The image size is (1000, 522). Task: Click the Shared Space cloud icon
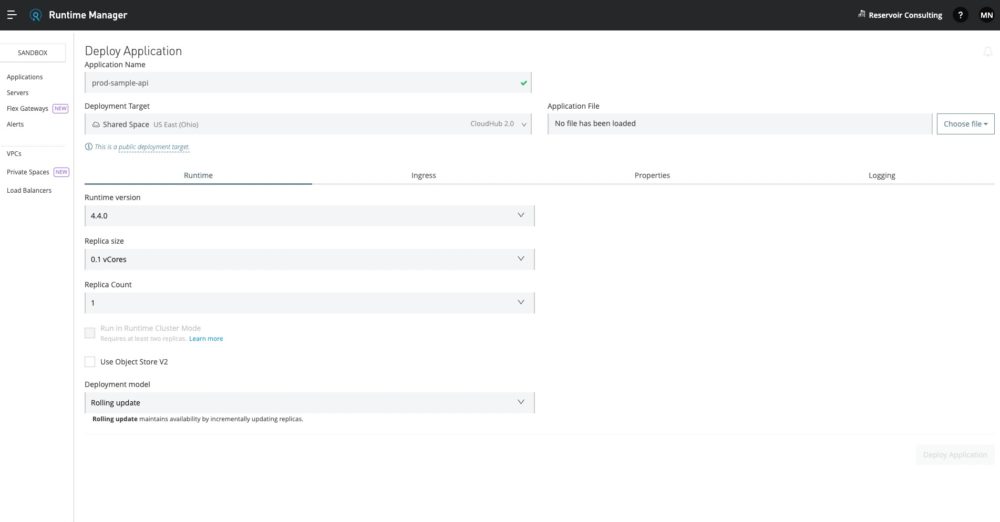[x=96, y=124]
